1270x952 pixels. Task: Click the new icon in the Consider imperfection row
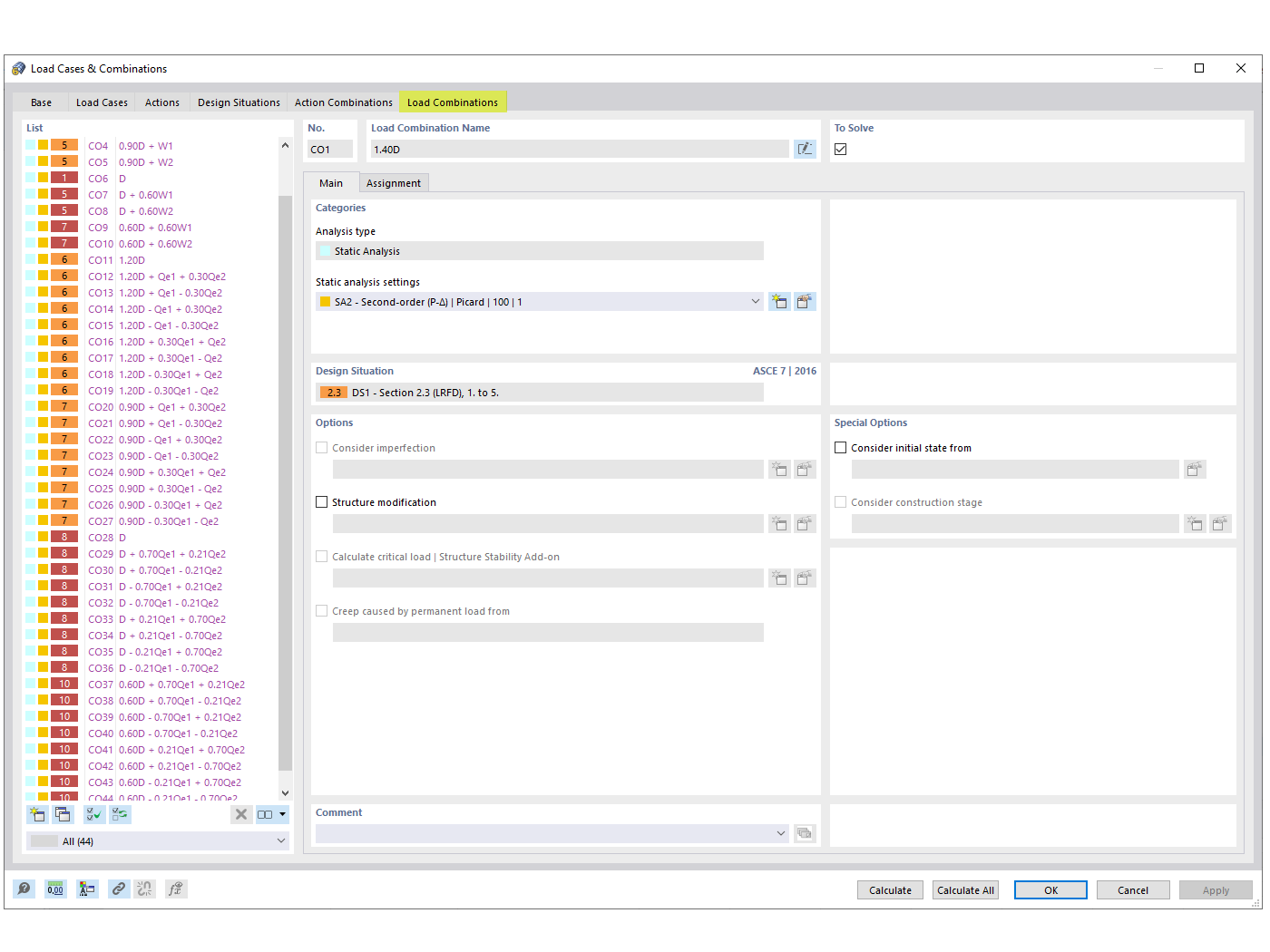coord(779,470)
